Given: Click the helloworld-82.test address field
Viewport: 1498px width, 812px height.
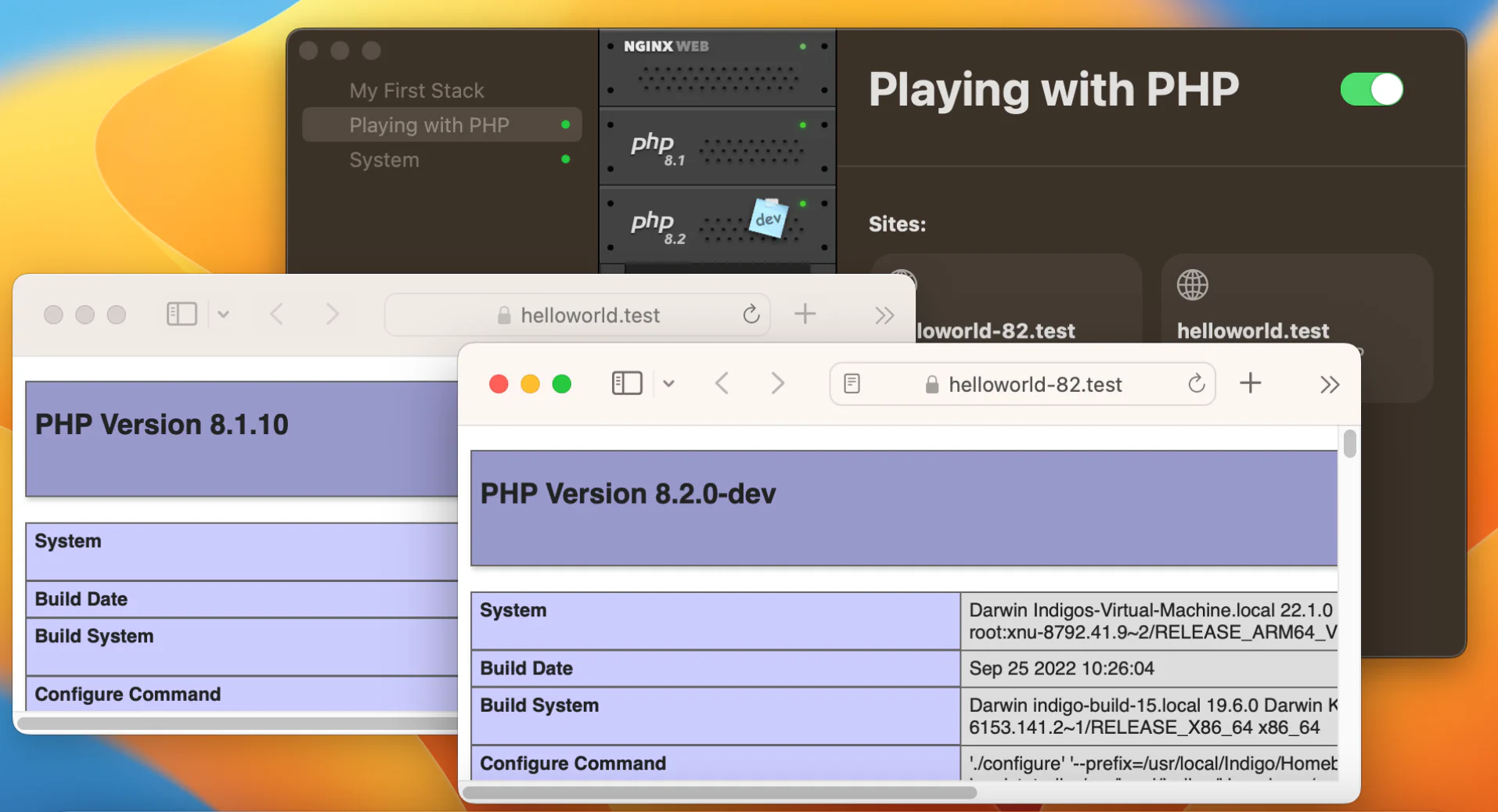Looking at the screenshot, I should (x=1034, y=384).
